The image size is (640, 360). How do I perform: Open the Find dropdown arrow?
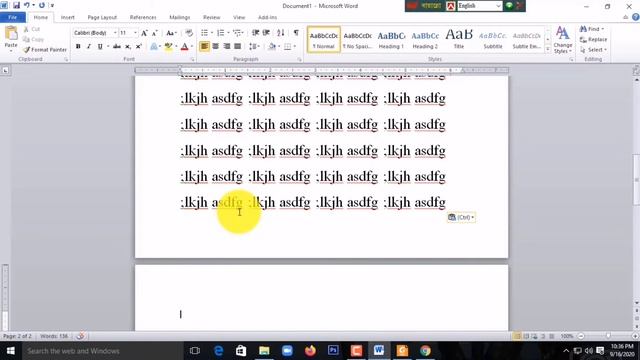602,29
